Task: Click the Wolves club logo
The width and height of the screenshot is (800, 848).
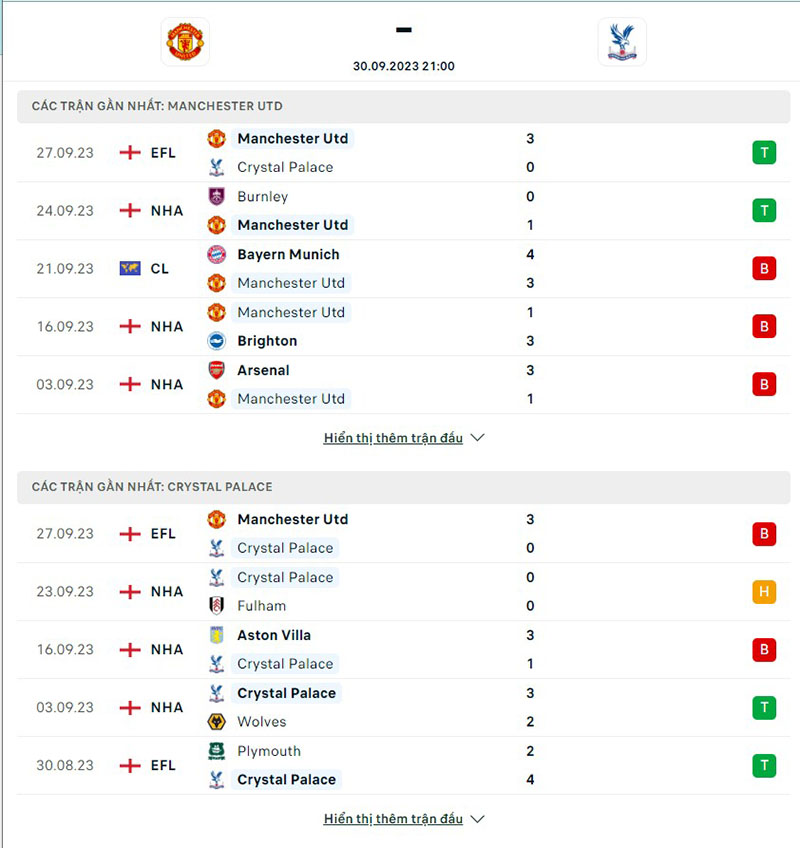Action: point(217,722)
